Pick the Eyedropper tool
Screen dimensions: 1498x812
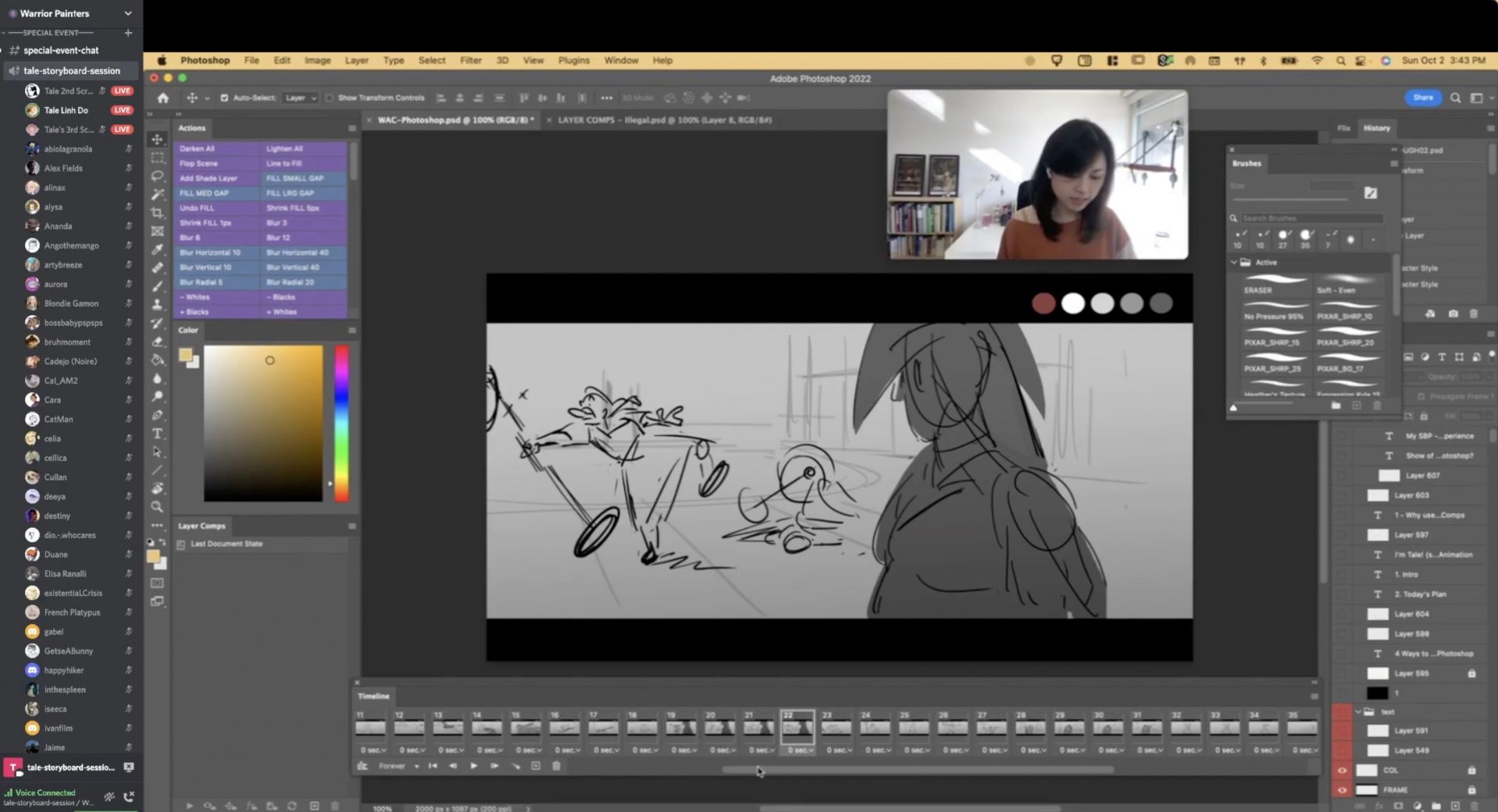click(158, 250)
